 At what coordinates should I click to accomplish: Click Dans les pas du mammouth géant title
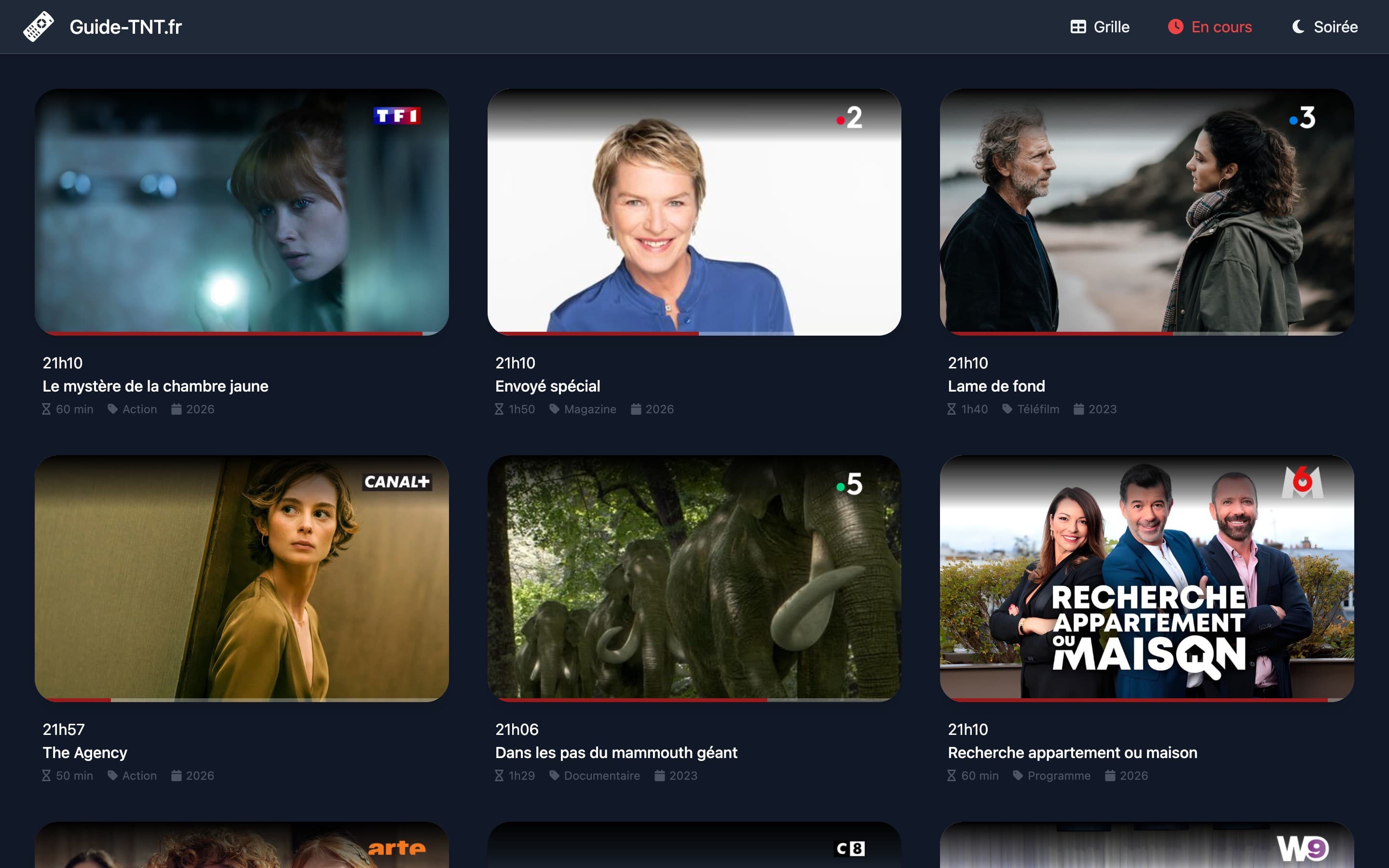[x=616, y=753]
